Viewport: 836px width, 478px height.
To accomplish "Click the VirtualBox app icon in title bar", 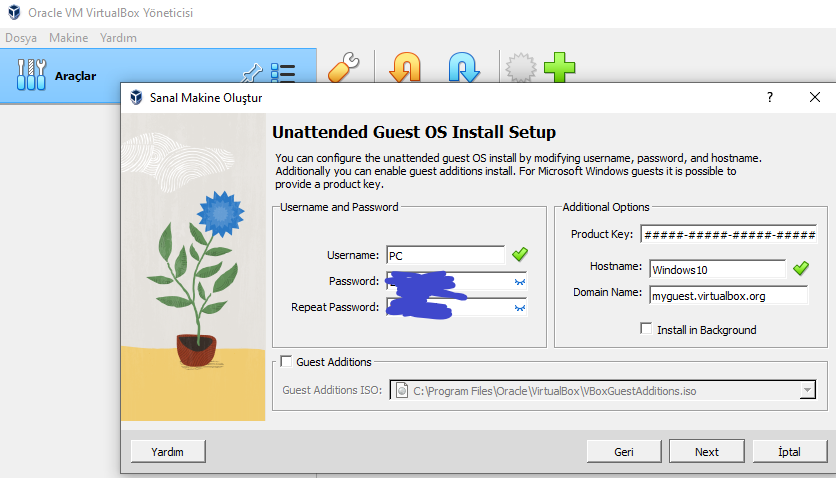I will pos(14,12).
